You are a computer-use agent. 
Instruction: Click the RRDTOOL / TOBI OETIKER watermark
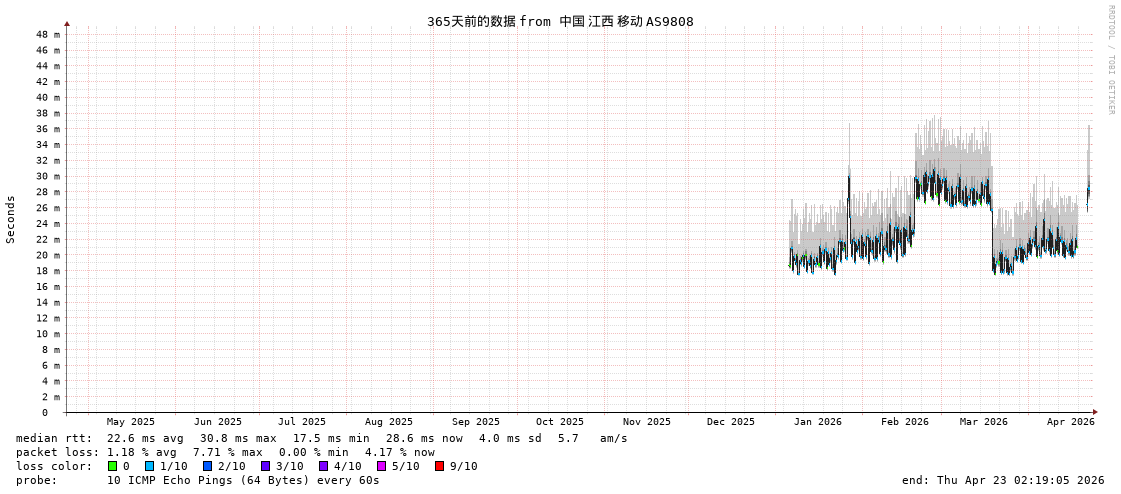click(x=1110, y=60)
